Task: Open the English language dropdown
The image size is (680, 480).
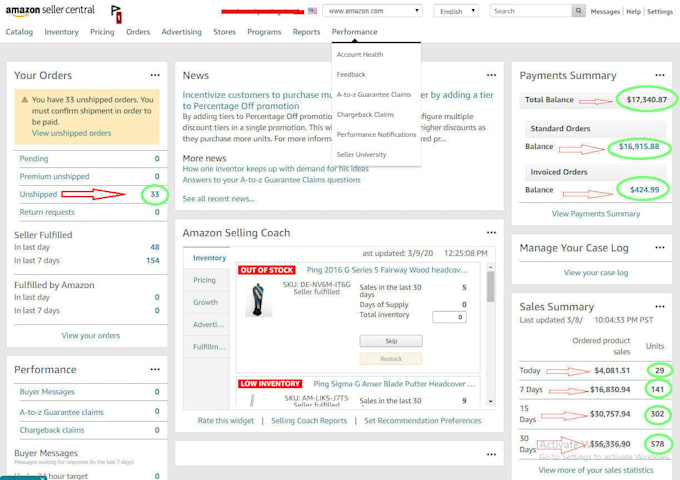Action: [456, 11]
